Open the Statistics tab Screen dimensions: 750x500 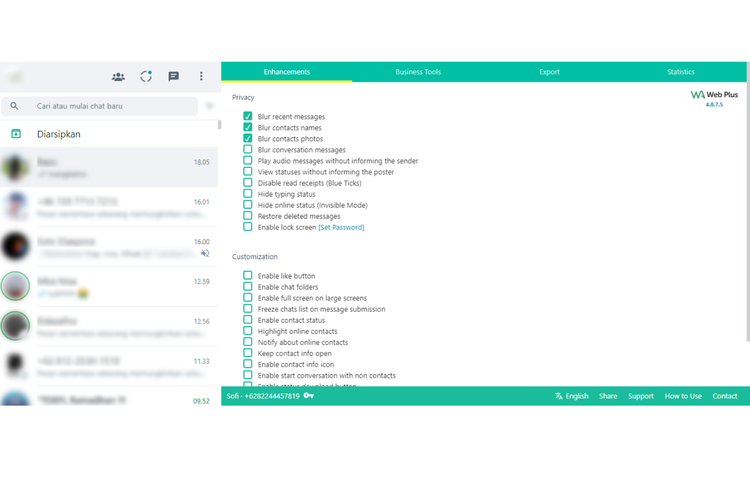click(x=680, y=72)
